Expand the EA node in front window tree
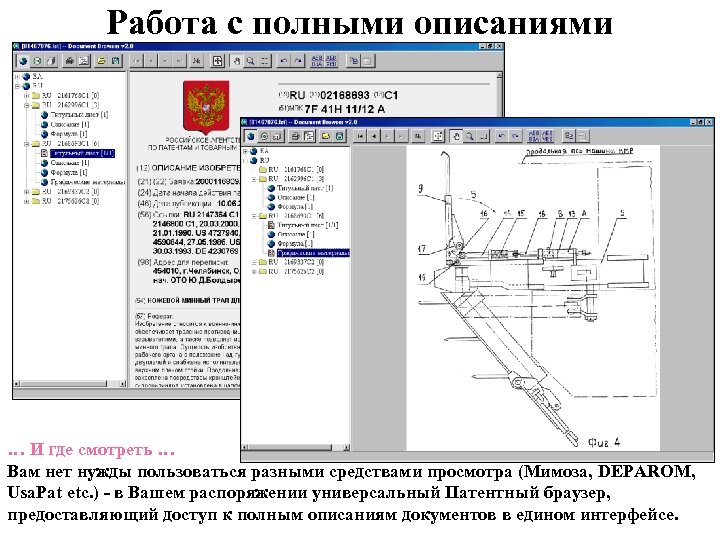 [246, 151]
